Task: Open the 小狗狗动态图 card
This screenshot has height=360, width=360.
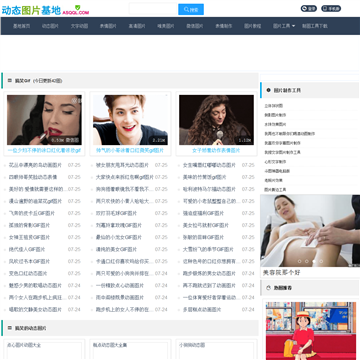Action: tap(216, 349)
